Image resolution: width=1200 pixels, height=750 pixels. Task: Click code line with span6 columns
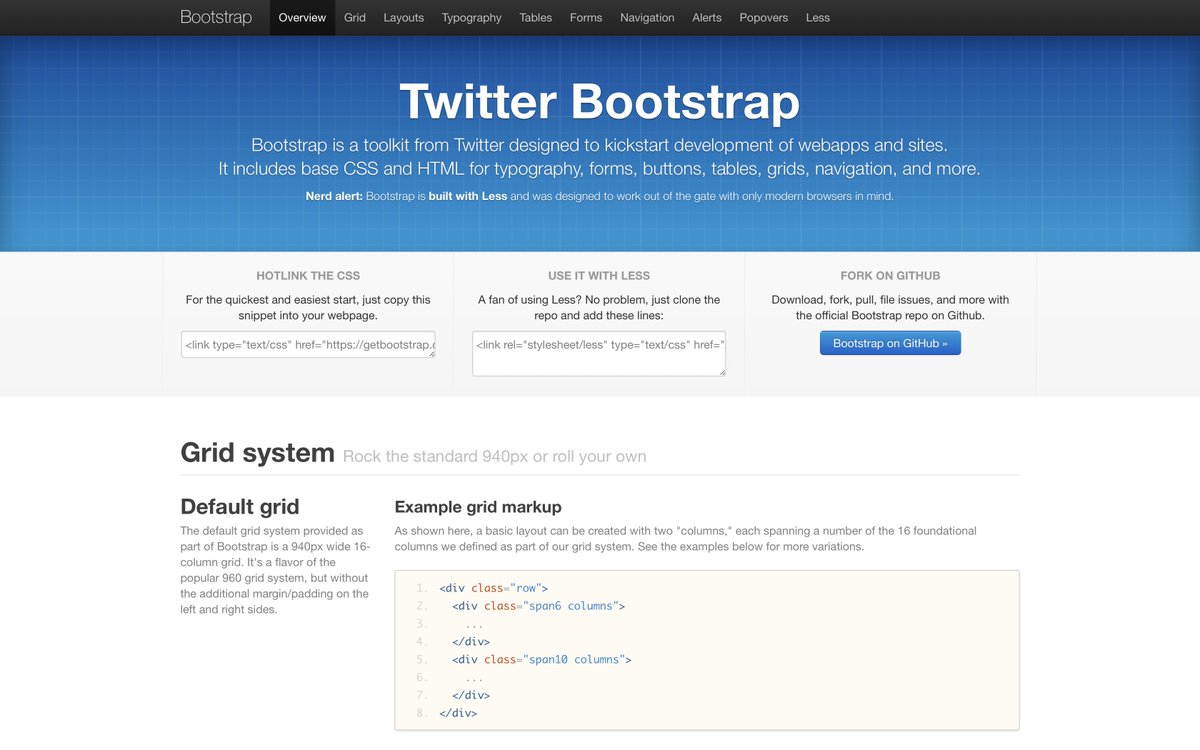point(538,606)
